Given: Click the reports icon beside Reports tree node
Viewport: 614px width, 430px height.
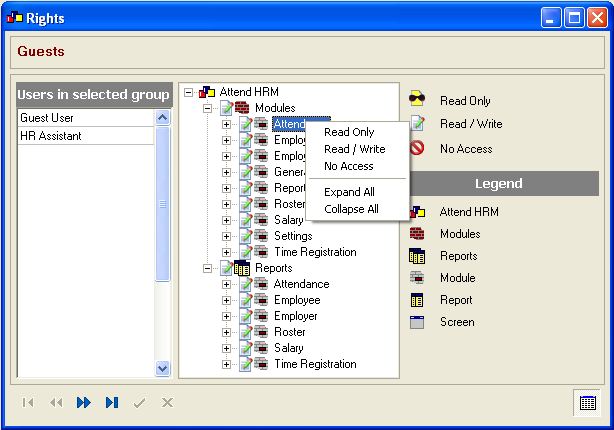Looking at the screenshot, I should pos(242,268).
